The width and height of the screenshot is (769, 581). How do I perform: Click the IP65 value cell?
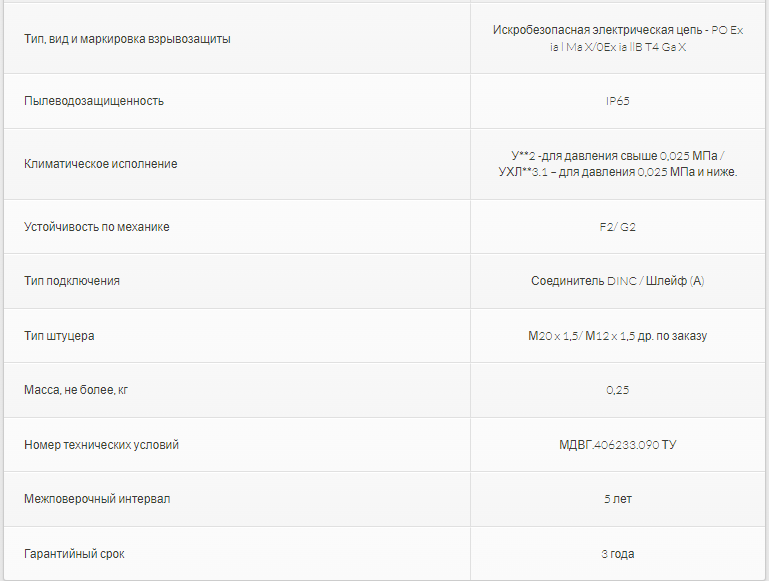617,101
